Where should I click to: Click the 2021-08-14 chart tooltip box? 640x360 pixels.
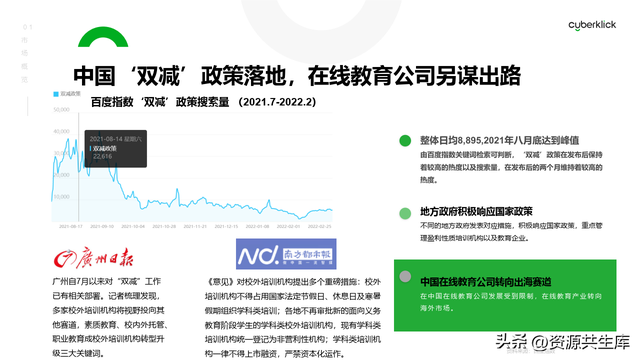(116, 149)
